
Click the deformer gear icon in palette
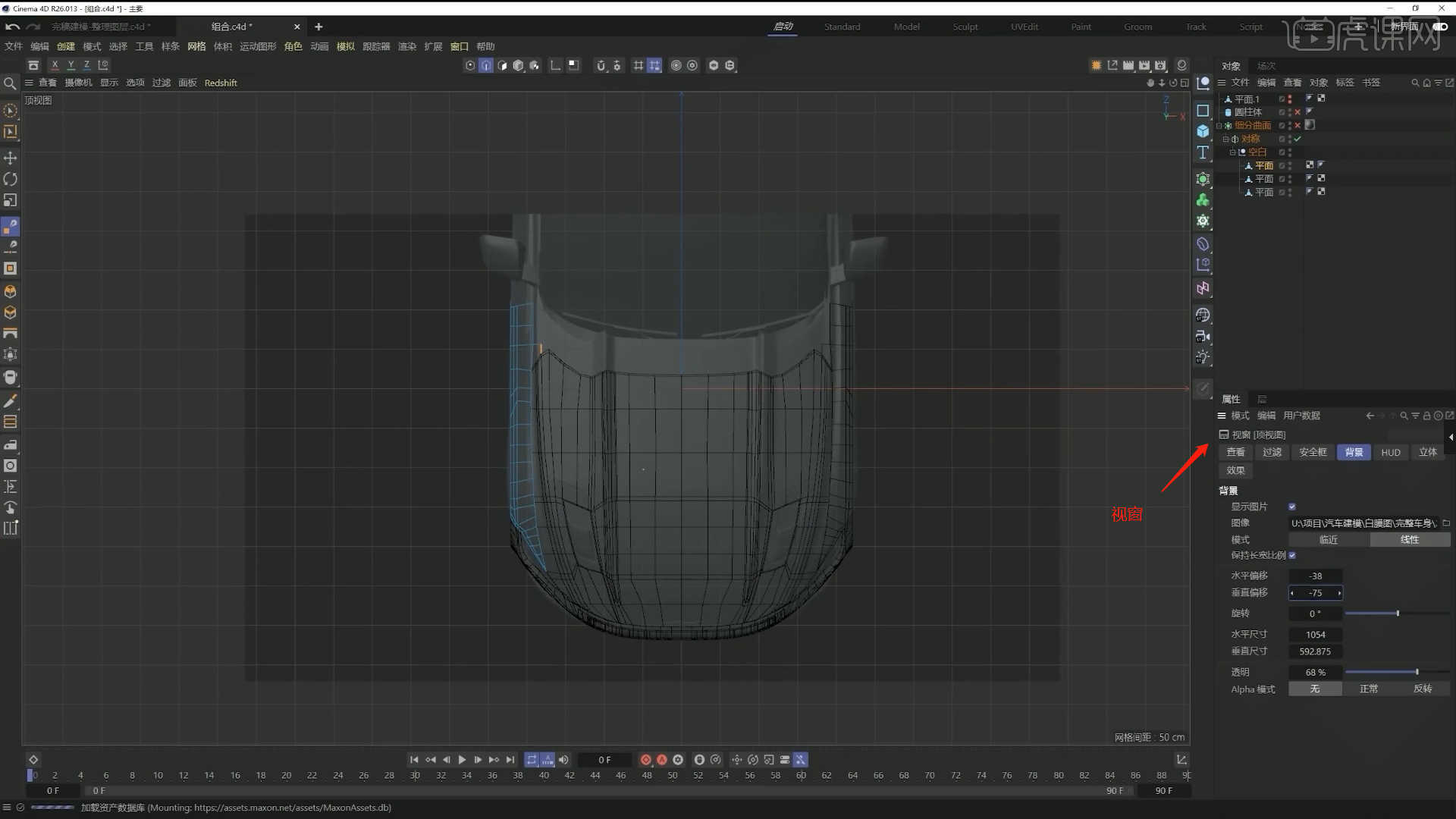(x=1203, y=221)
